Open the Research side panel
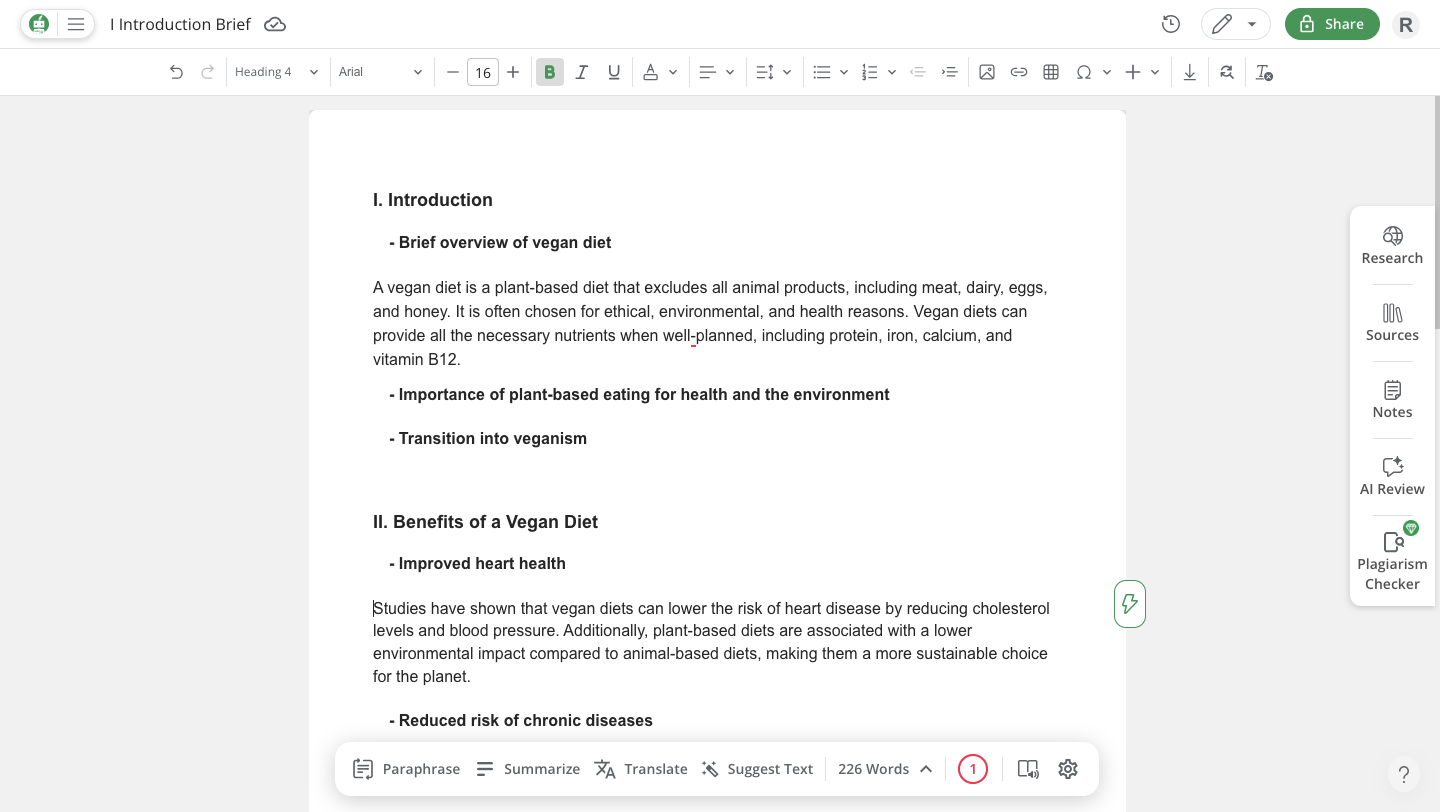The height and width of the screenshot is (812, 1440). coord(1392,245)
